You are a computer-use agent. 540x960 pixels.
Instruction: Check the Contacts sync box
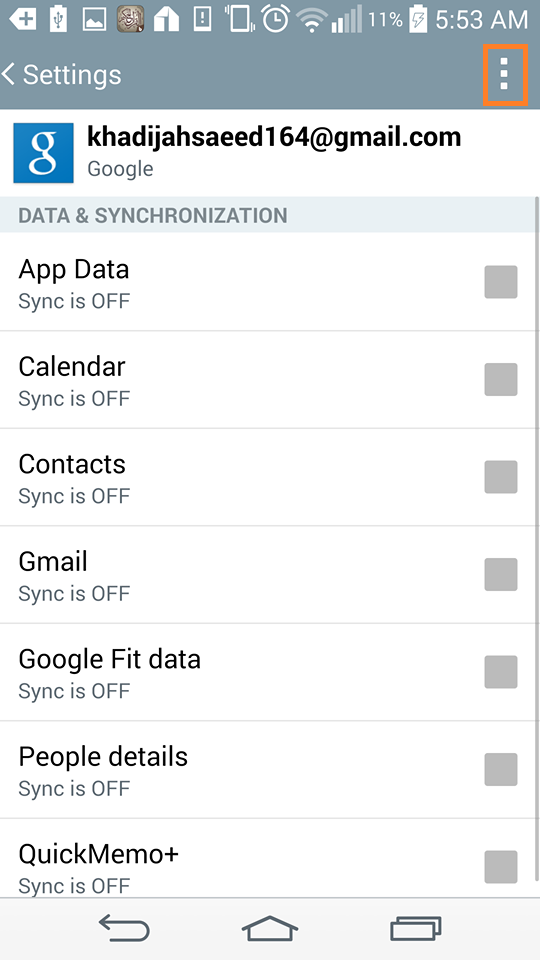(x=501, y=477)
